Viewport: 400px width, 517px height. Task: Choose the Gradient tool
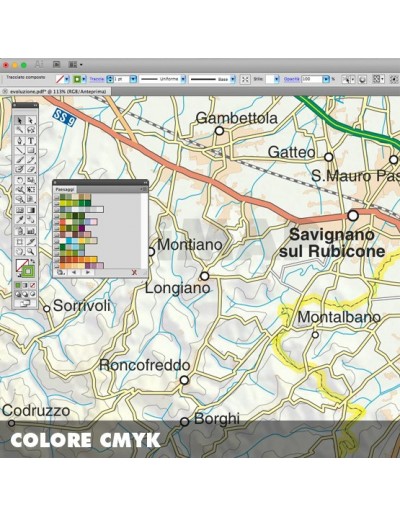31,210
